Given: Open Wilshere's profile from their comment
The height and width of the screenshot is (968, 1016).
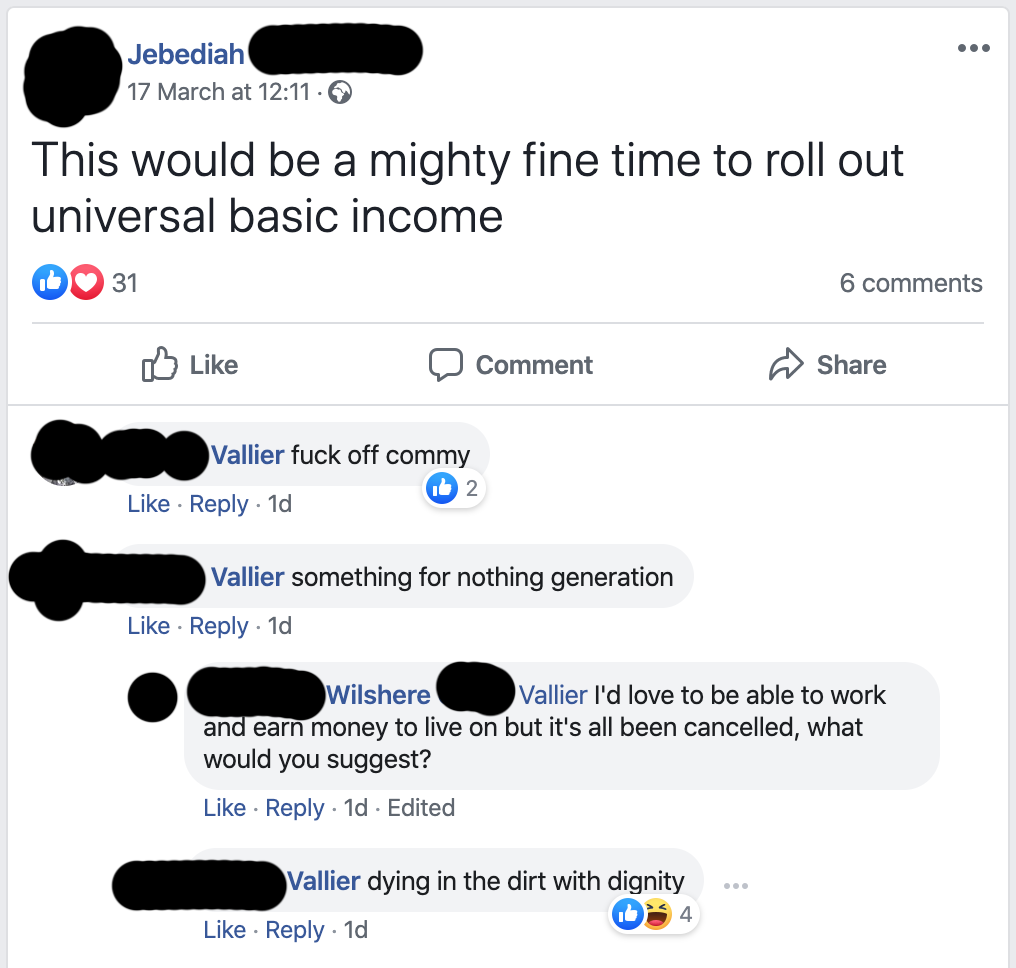Looking at the screenshot, I should (378, 694).
